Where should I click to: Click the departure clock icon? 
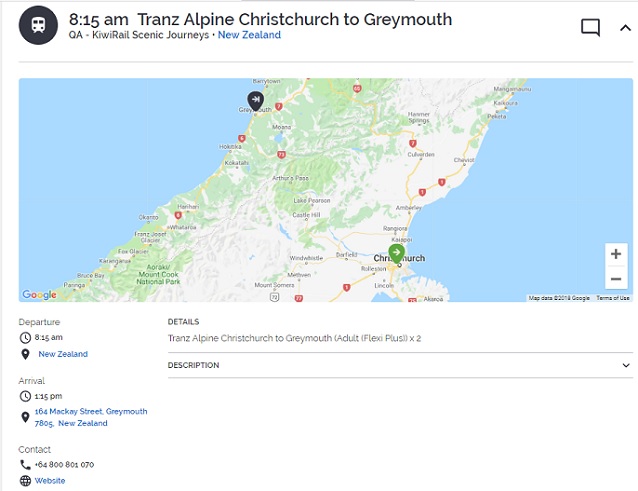click(x=25, y=338)
